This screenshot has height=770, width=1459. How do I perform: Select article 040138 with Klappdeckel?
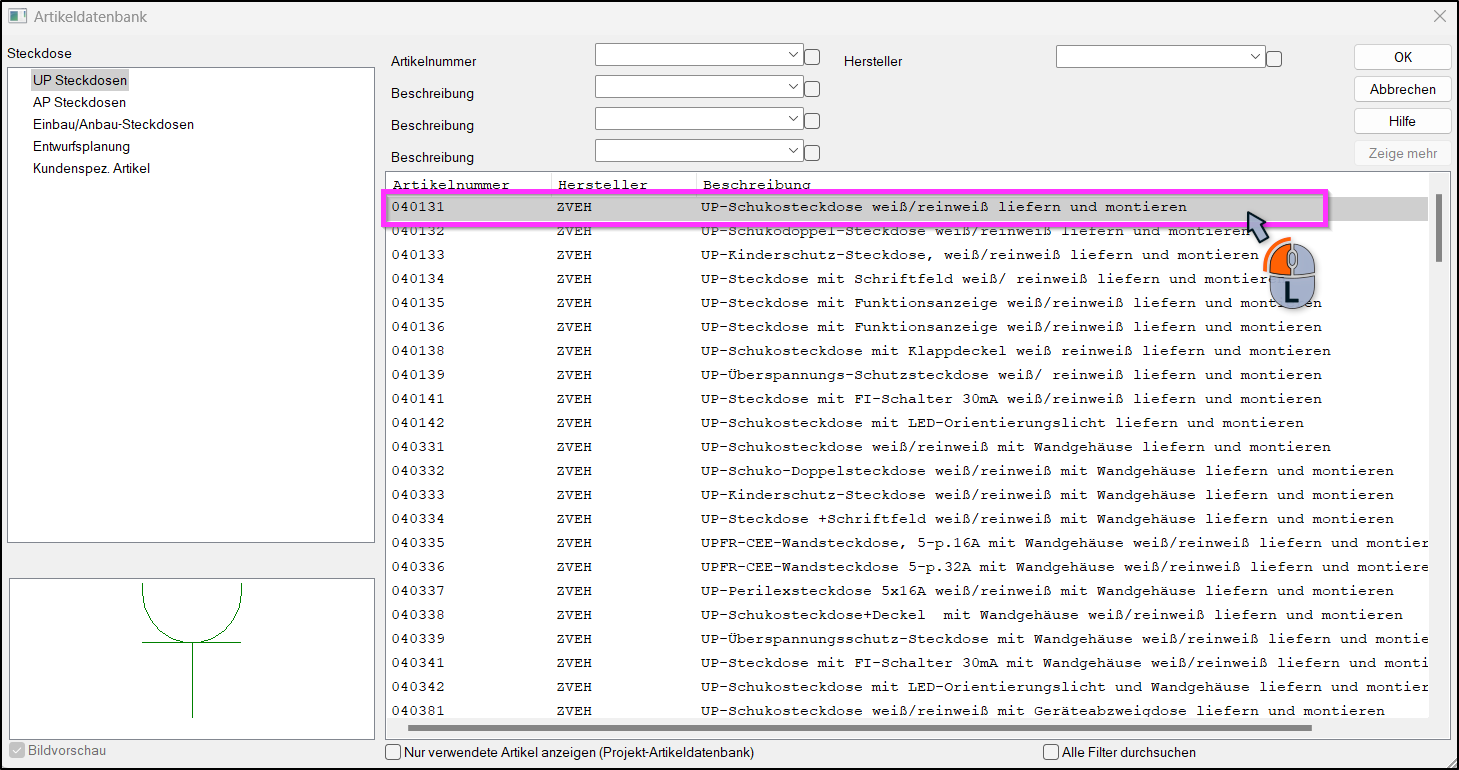point(908,351)
